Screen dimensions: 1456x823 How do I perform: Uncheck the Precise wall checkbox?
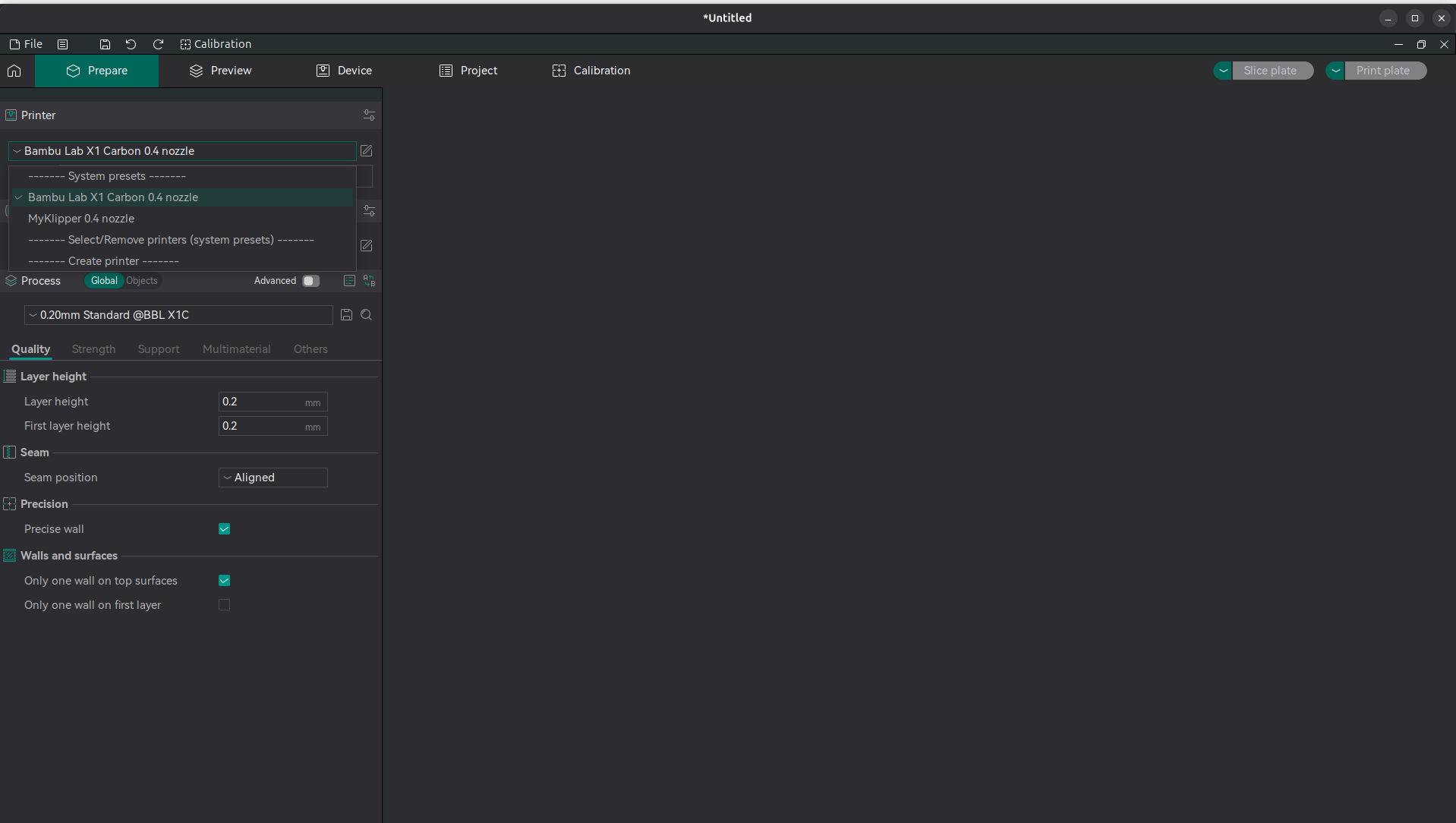click(x=224, y=529)
